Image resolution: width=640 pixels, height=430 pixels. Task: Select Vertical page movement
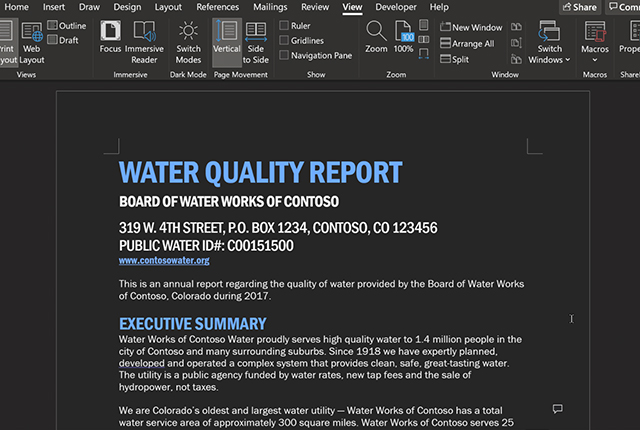point(227,38)
